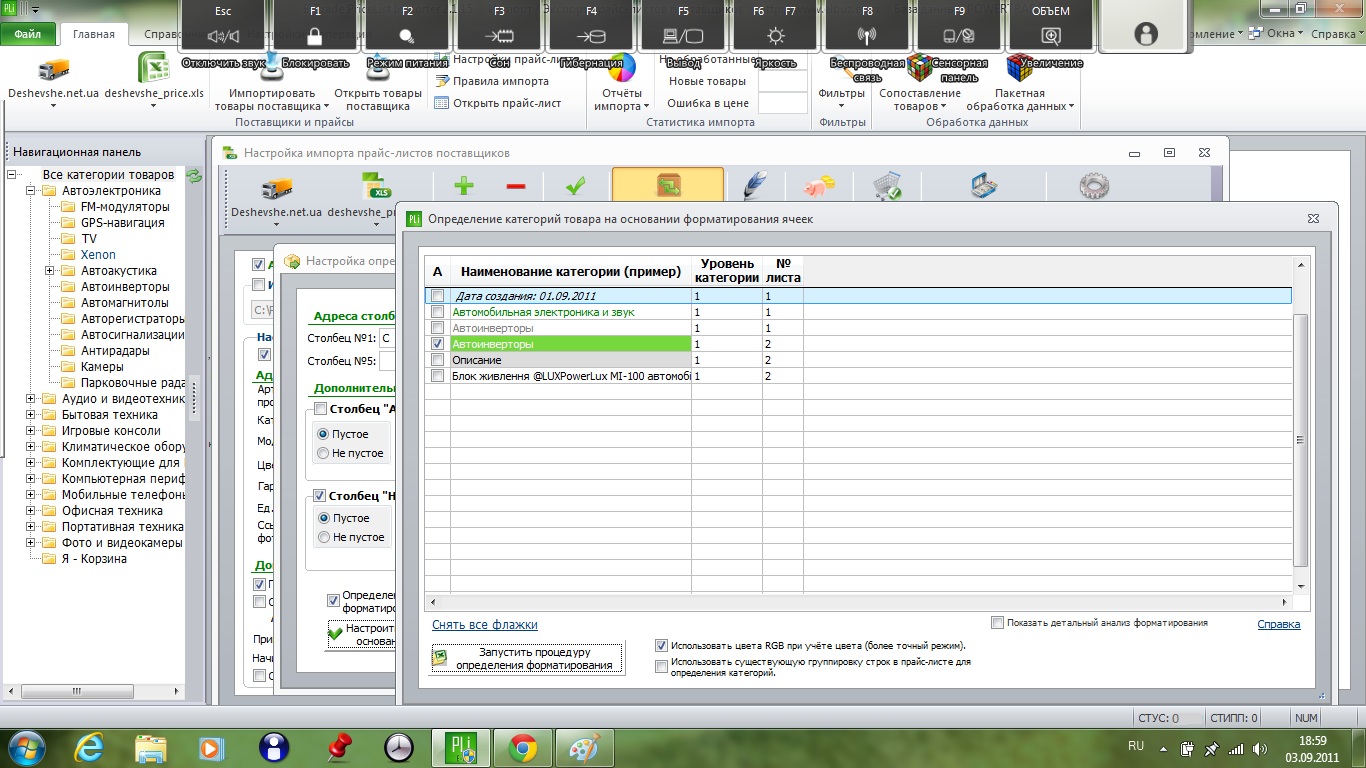Click the calculator icon in import settings toolbar
Image resolution: width=1366 pixels, height=768 pixels.
(x=985, y=187)
